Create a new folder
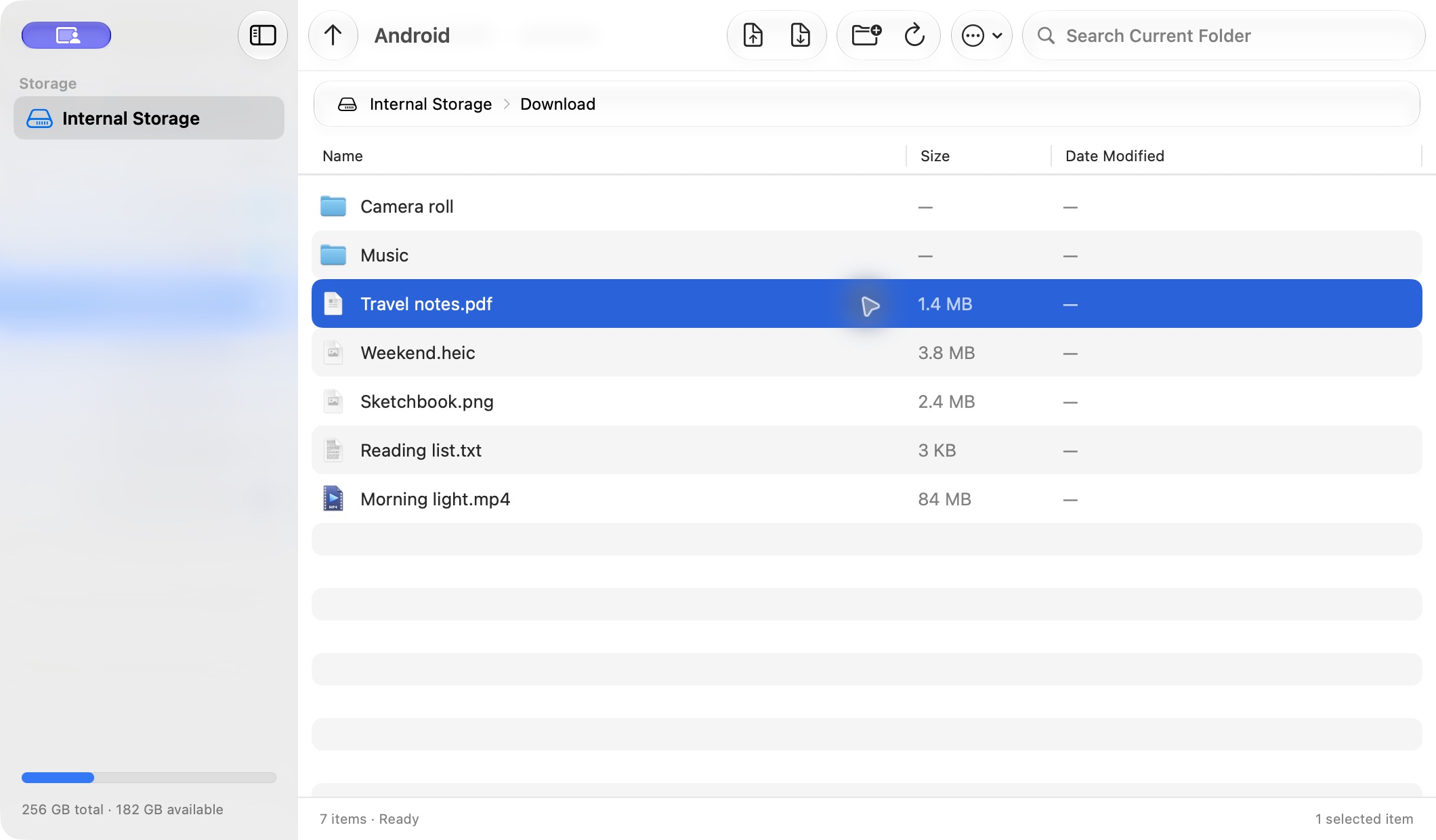This screenshot has height=840, width=1436. [866, 35]
